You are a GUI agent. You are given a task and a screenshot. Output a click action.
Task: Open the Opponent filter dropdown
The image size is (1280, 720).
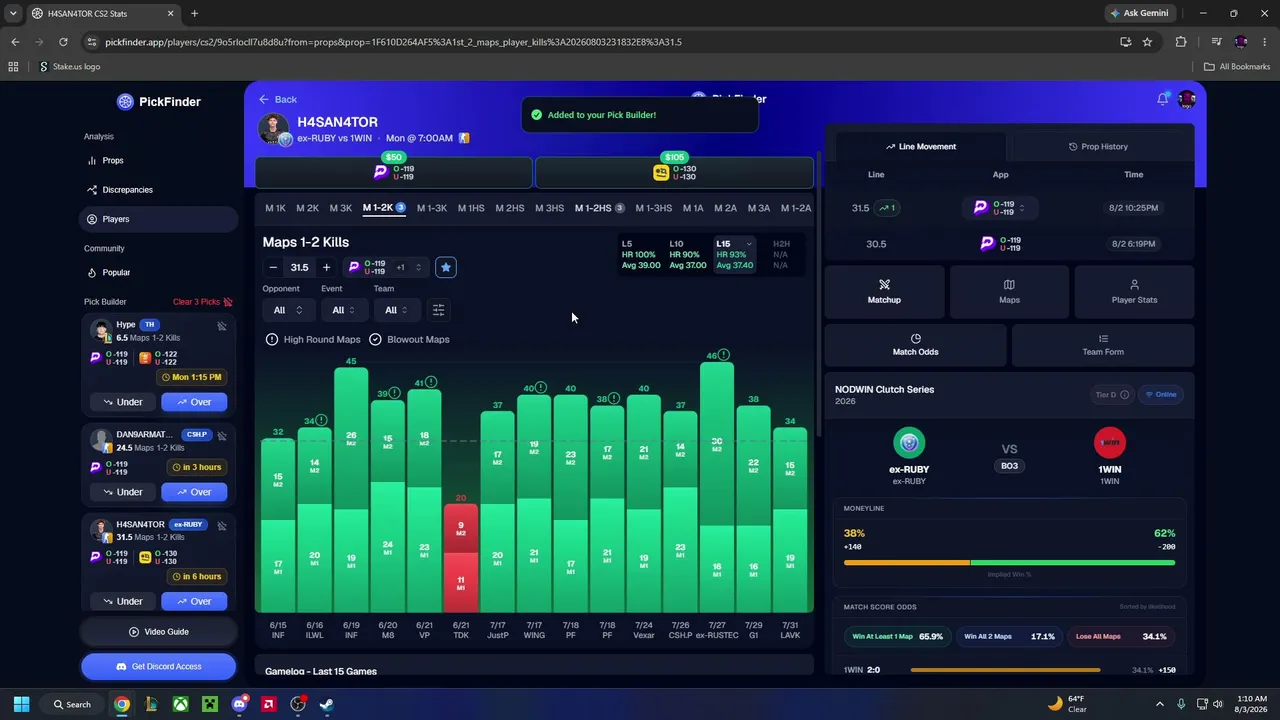tap(287, 310)
